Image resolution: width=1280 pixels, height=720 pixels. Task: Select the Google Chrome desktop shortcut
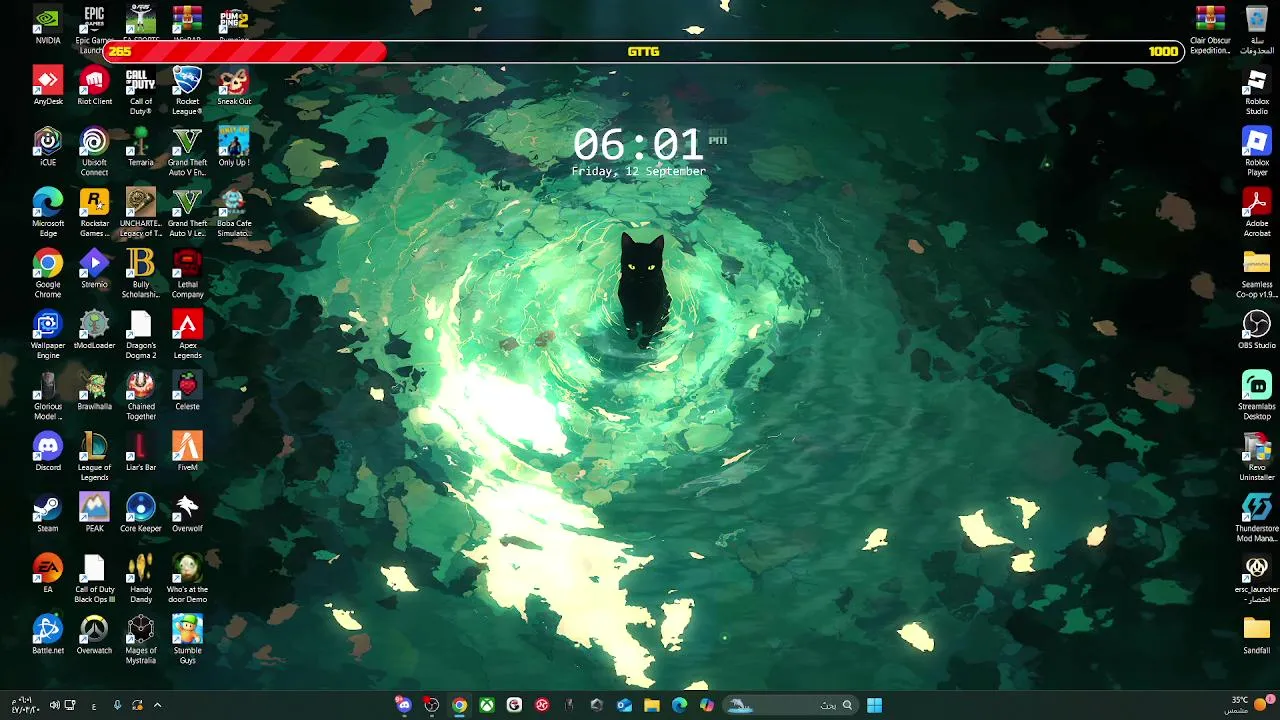pos(47,274)
